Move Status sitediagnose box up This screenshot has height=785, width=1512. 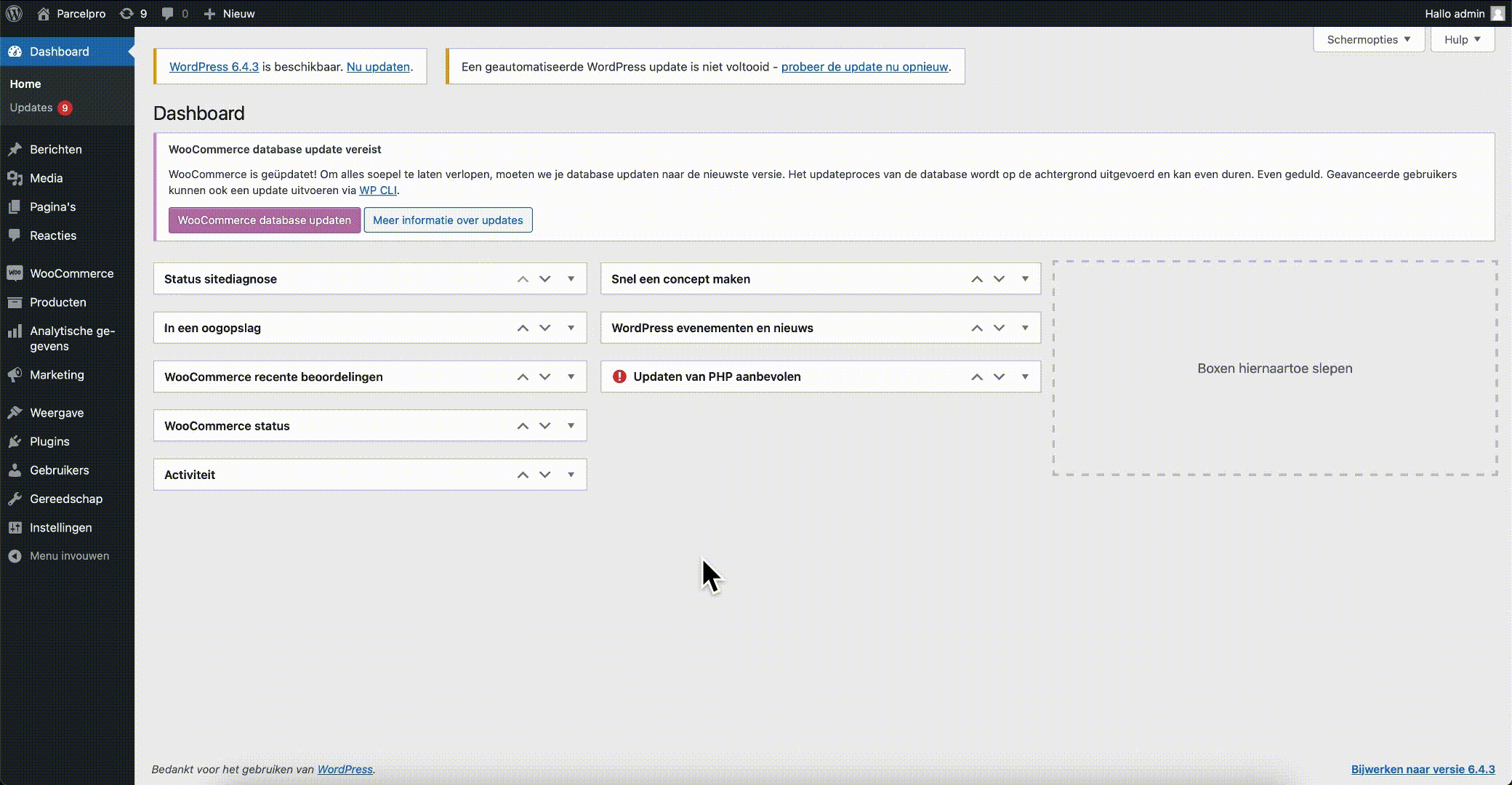pyautogui.click(x=523, y=279)
